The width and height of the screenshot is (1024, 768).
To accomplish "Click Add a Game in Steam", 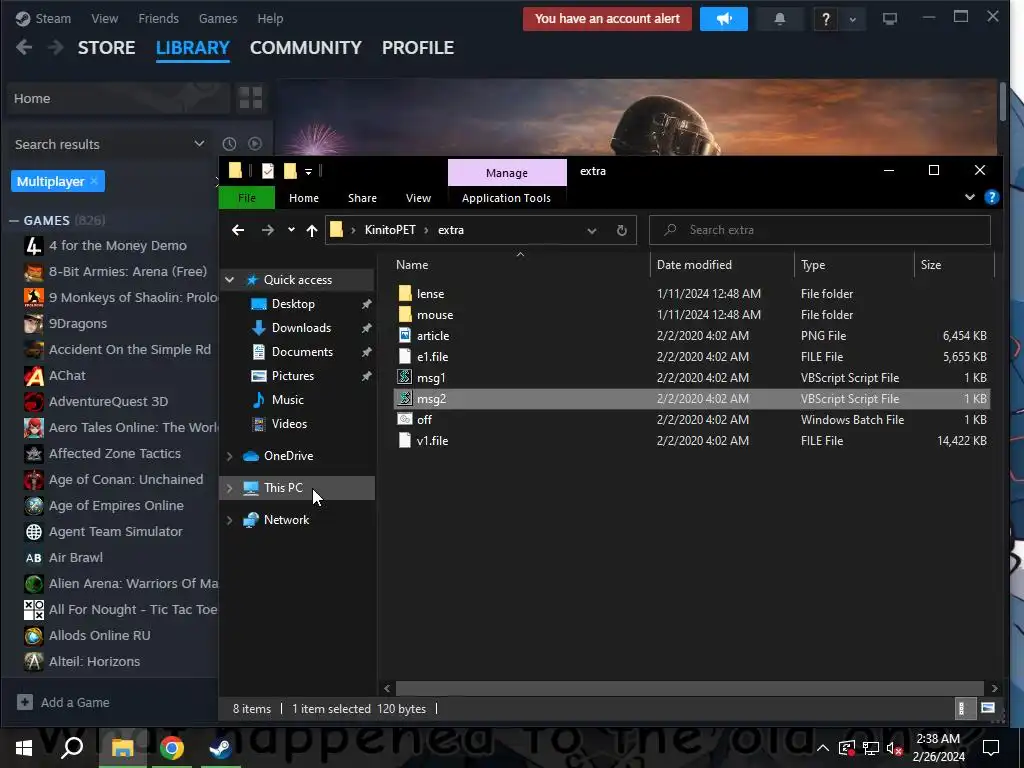I will [x=75, y=702].
